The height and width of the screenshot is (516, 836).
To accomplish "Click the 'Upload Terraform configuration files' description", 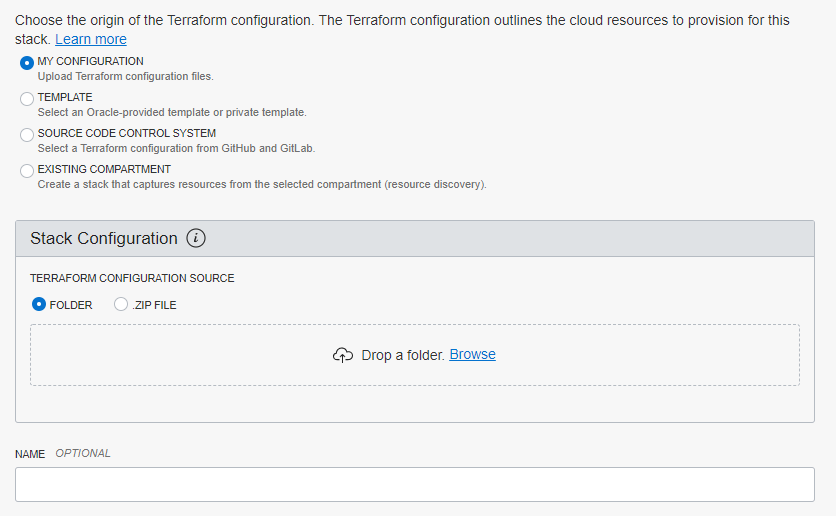I will point(125,76).
